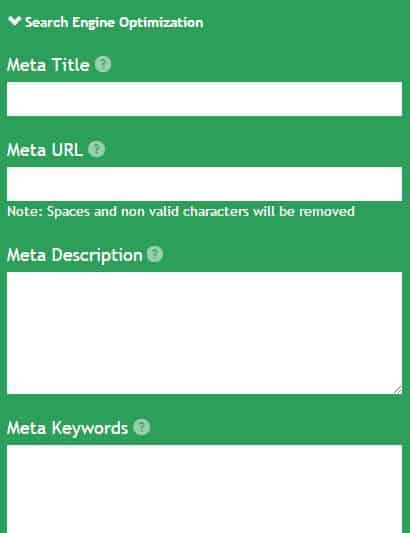Place cursor at start of Meta Title box
Viewport: 410px width, 533px height.
point(12,99)
